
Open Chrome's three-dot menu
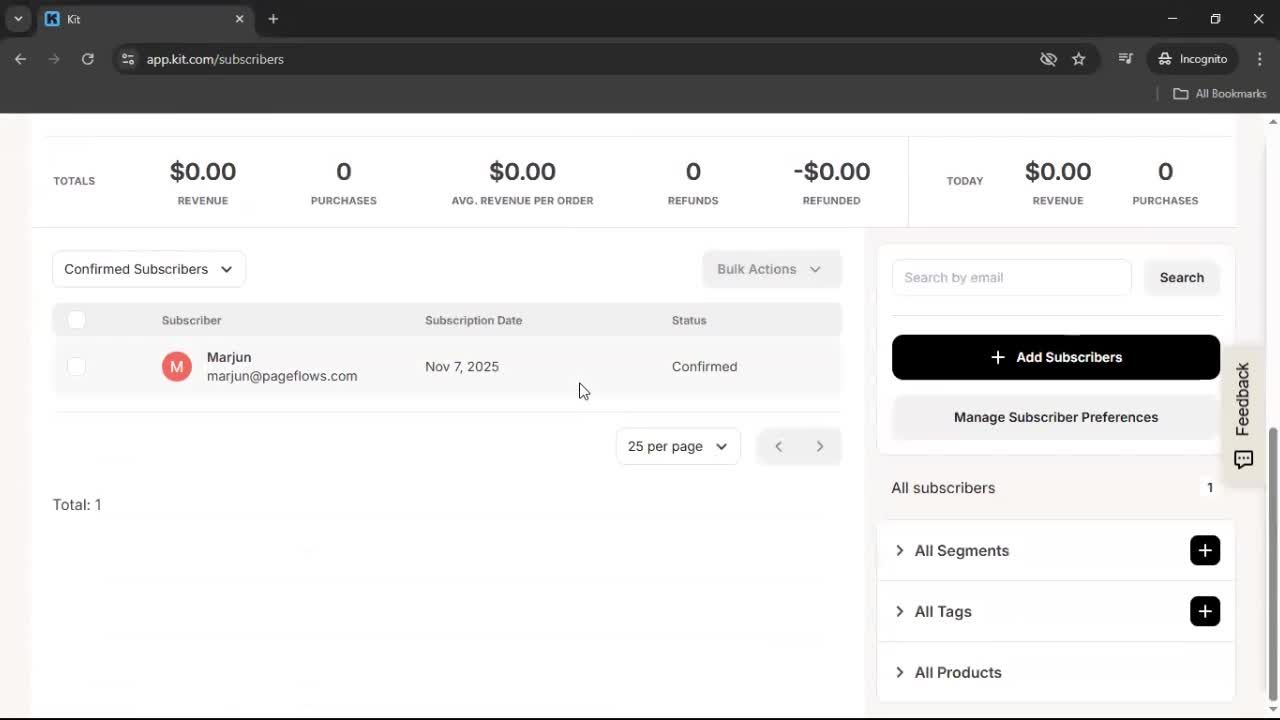click(x=1260, y=59)
